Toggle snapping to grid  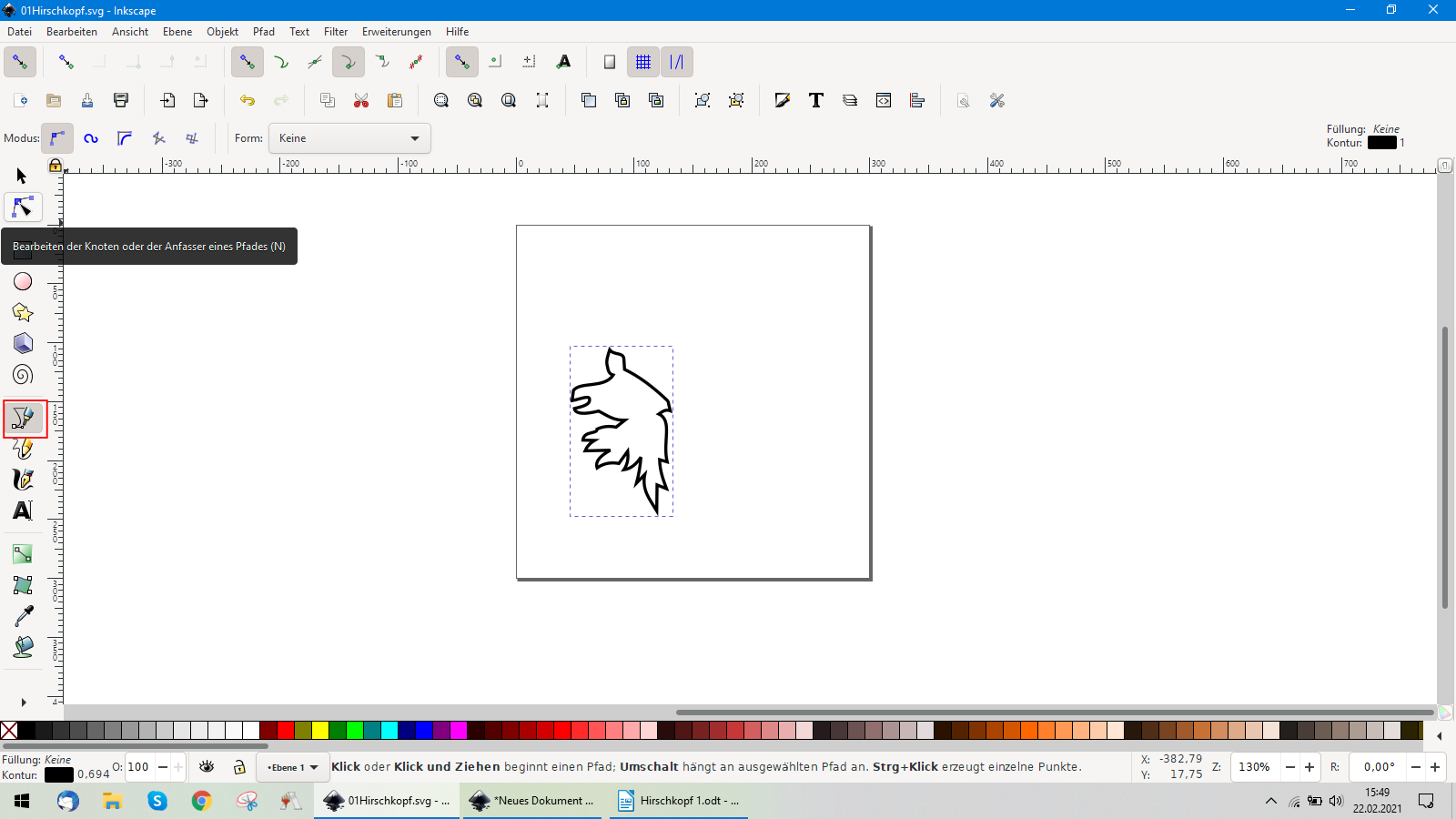(x=643, y=62)
